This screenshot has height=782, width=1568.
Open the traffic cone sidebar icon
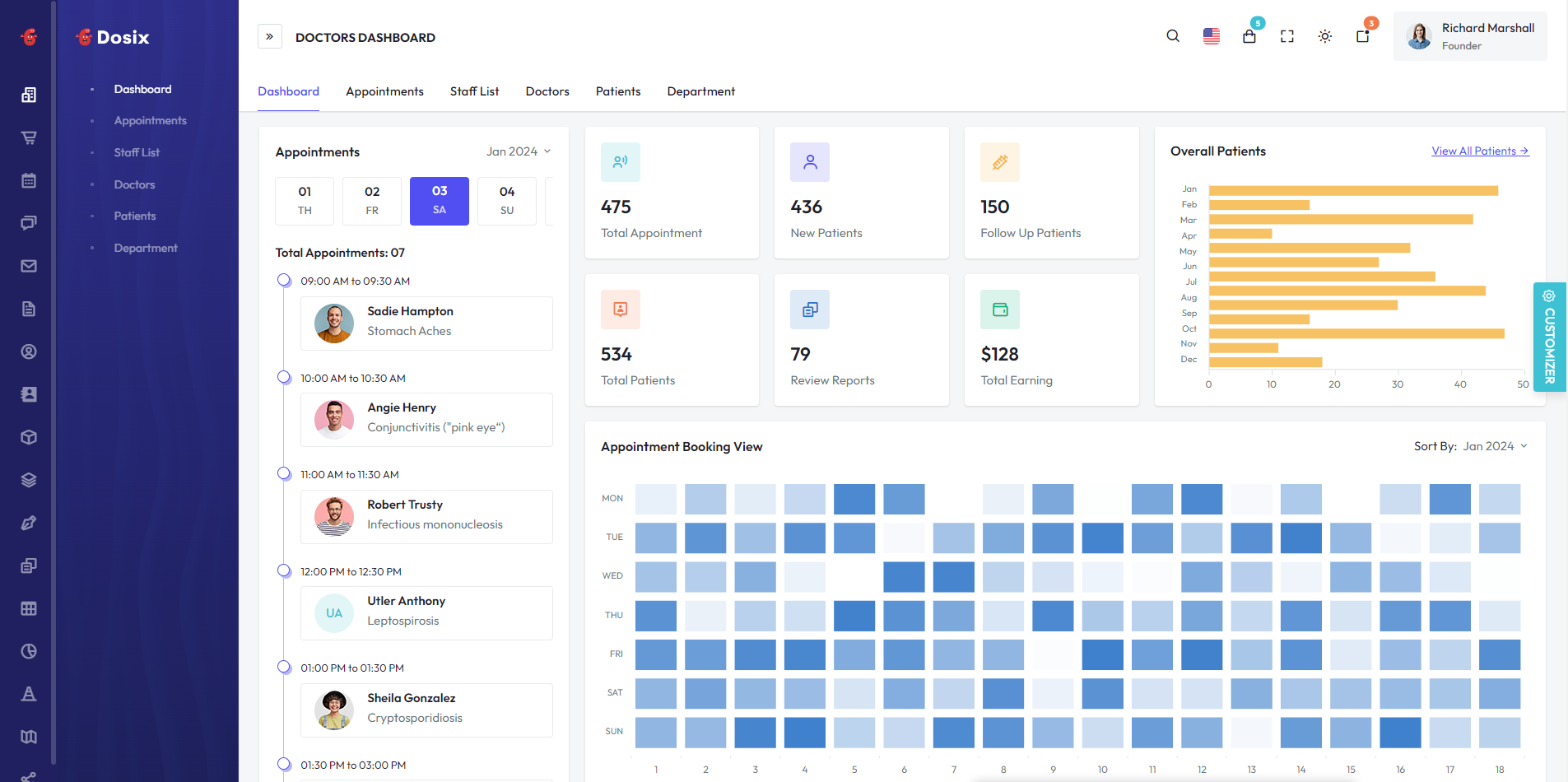coord(29,694)
